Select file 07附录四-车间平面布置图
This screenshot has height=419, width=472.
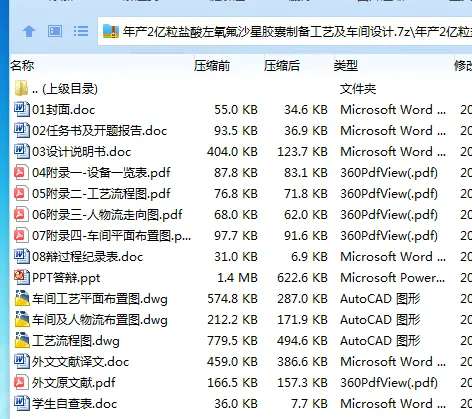(111, 236)
